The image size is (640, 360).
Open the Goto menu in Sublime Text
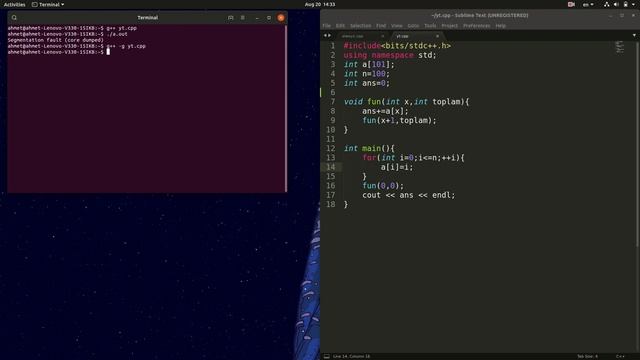coord(413,26)
